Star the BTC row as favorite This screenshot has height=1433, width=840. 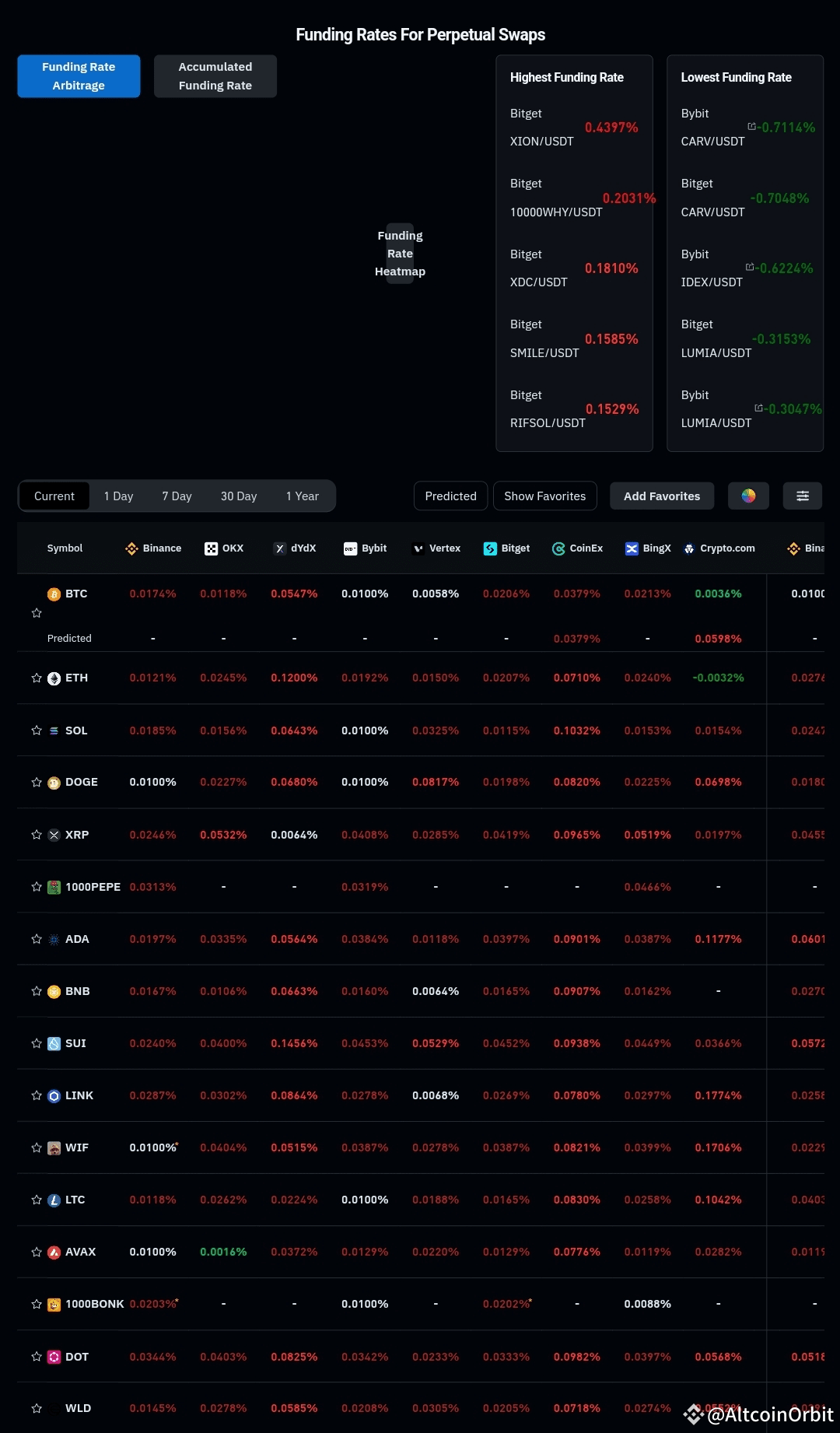pos(37,613)
